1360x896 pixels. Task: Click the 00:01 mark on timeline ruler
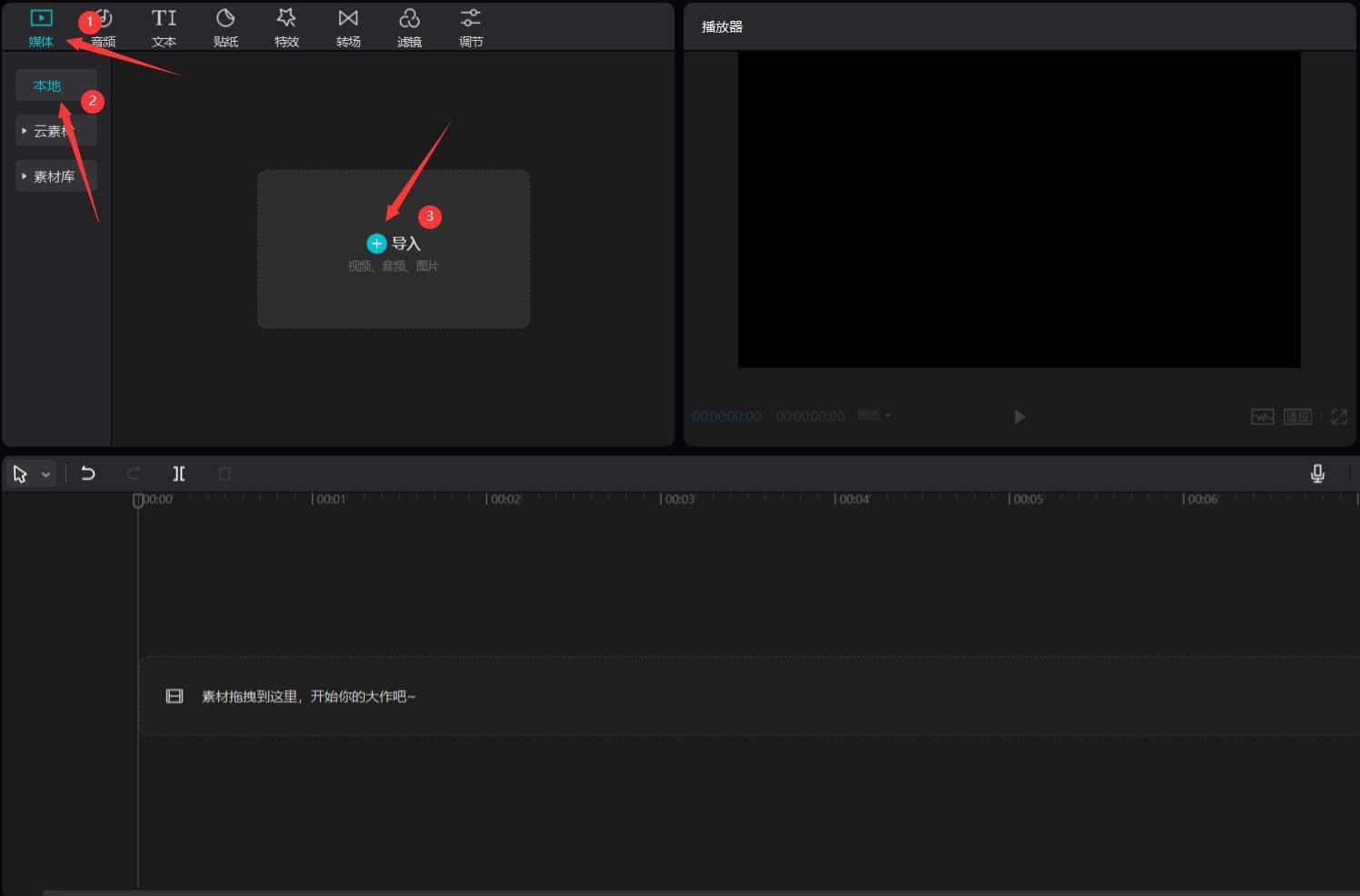click(x=329, y=499)
